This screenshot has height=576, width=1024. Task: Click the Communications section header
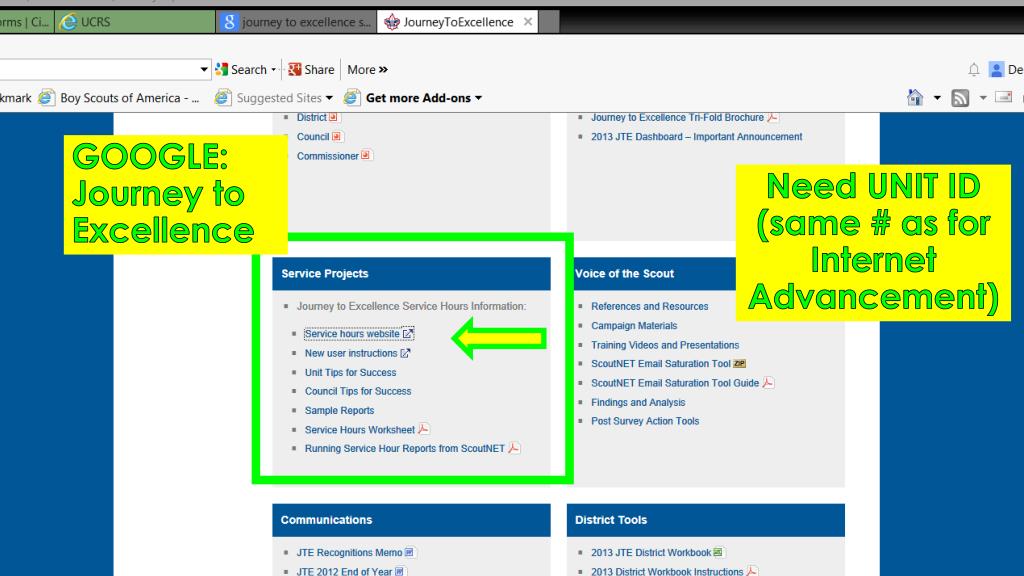point(411,520)
